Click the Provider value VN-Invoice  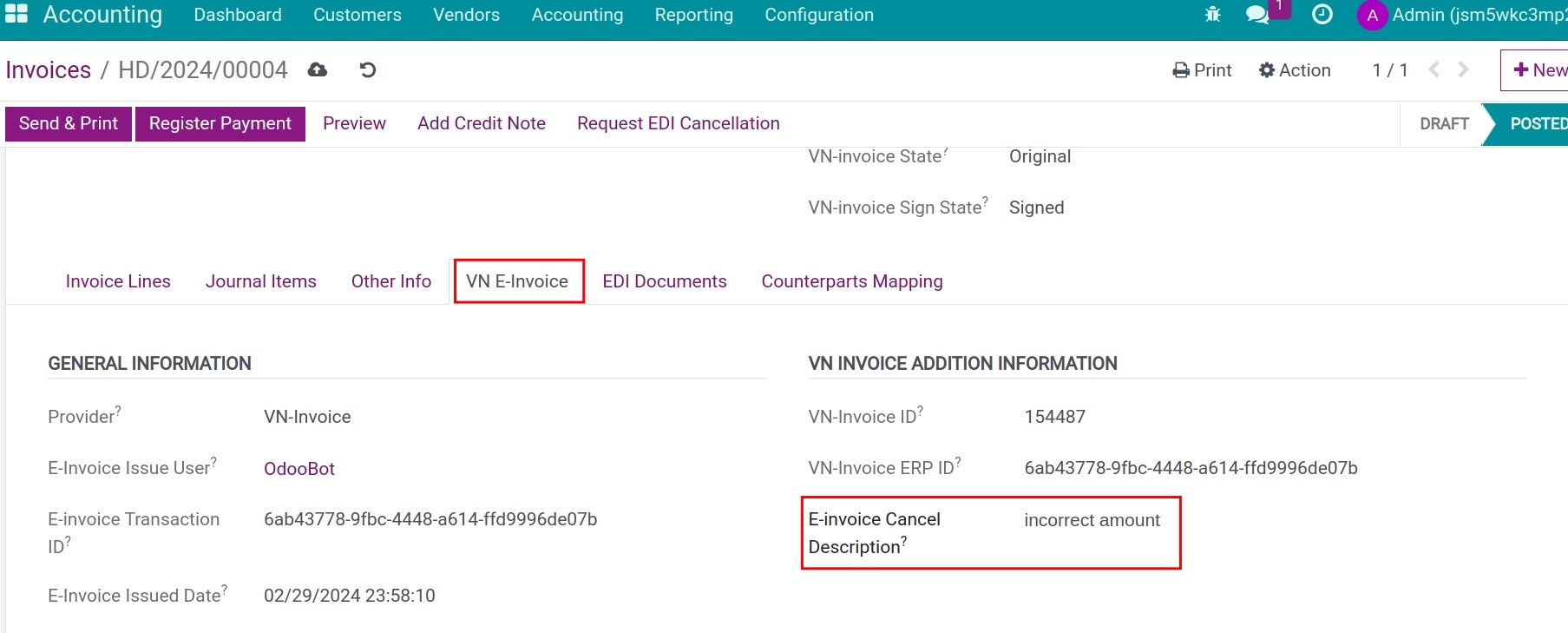coord(307,417)
